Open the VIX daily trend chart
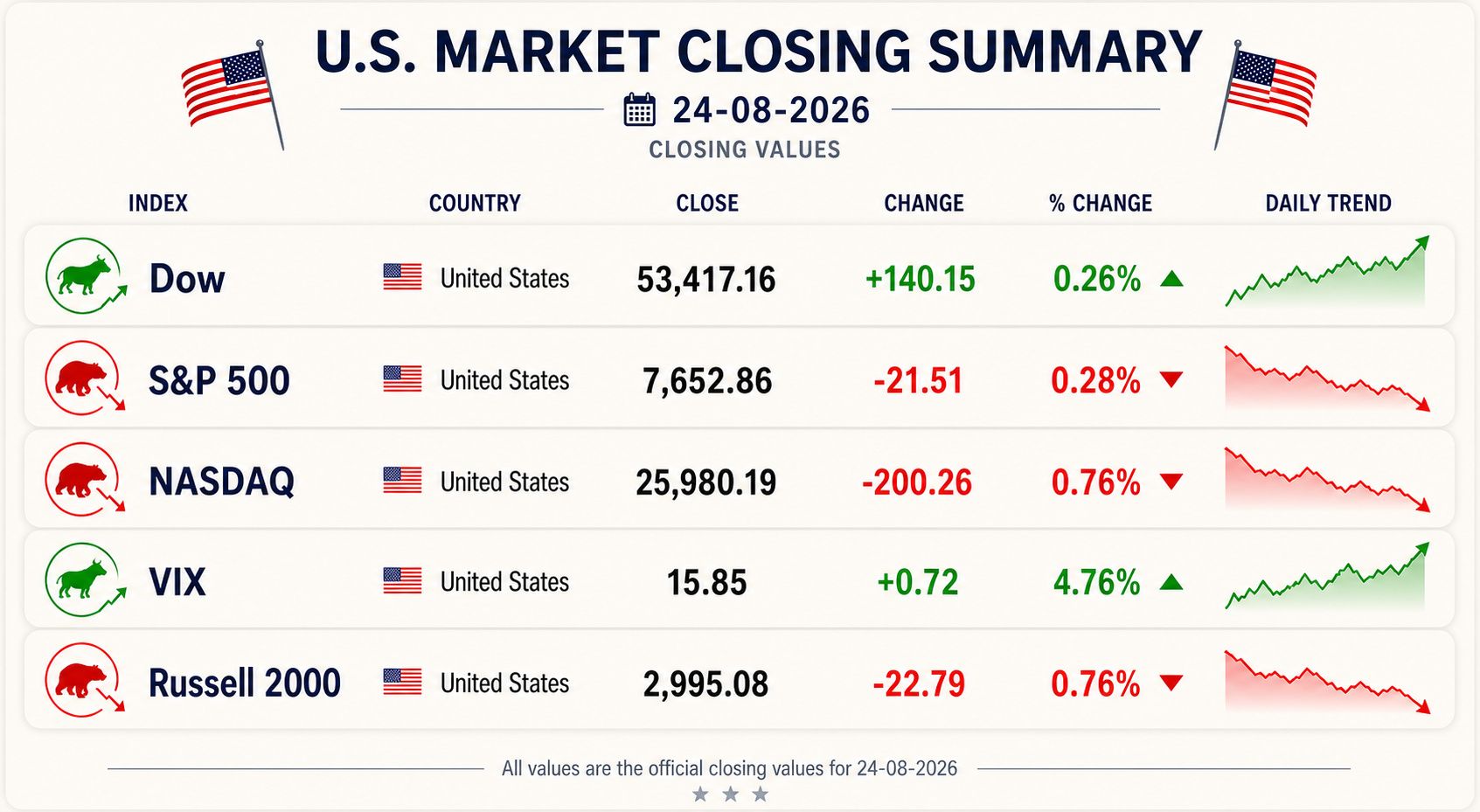 point(1327,576)
